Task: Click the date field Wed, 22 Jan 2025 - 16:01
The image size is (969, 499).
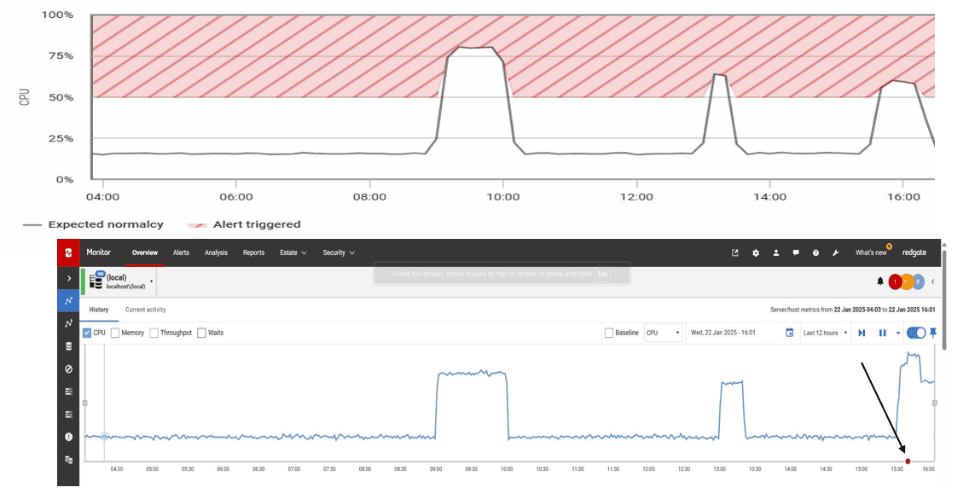Action: [723, 333]
